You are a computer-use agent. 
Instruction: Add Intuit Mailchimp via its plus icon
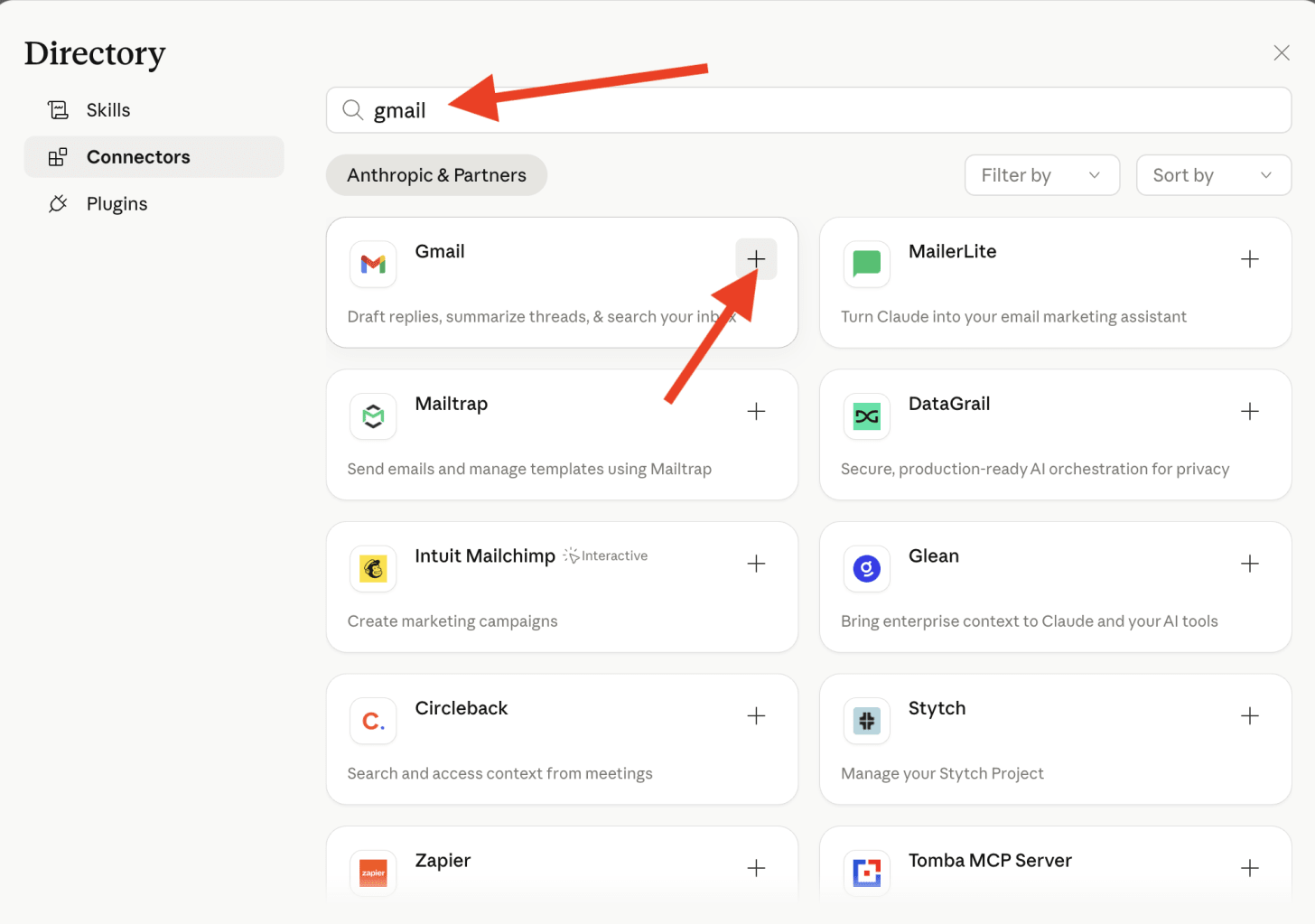(756, 564)
